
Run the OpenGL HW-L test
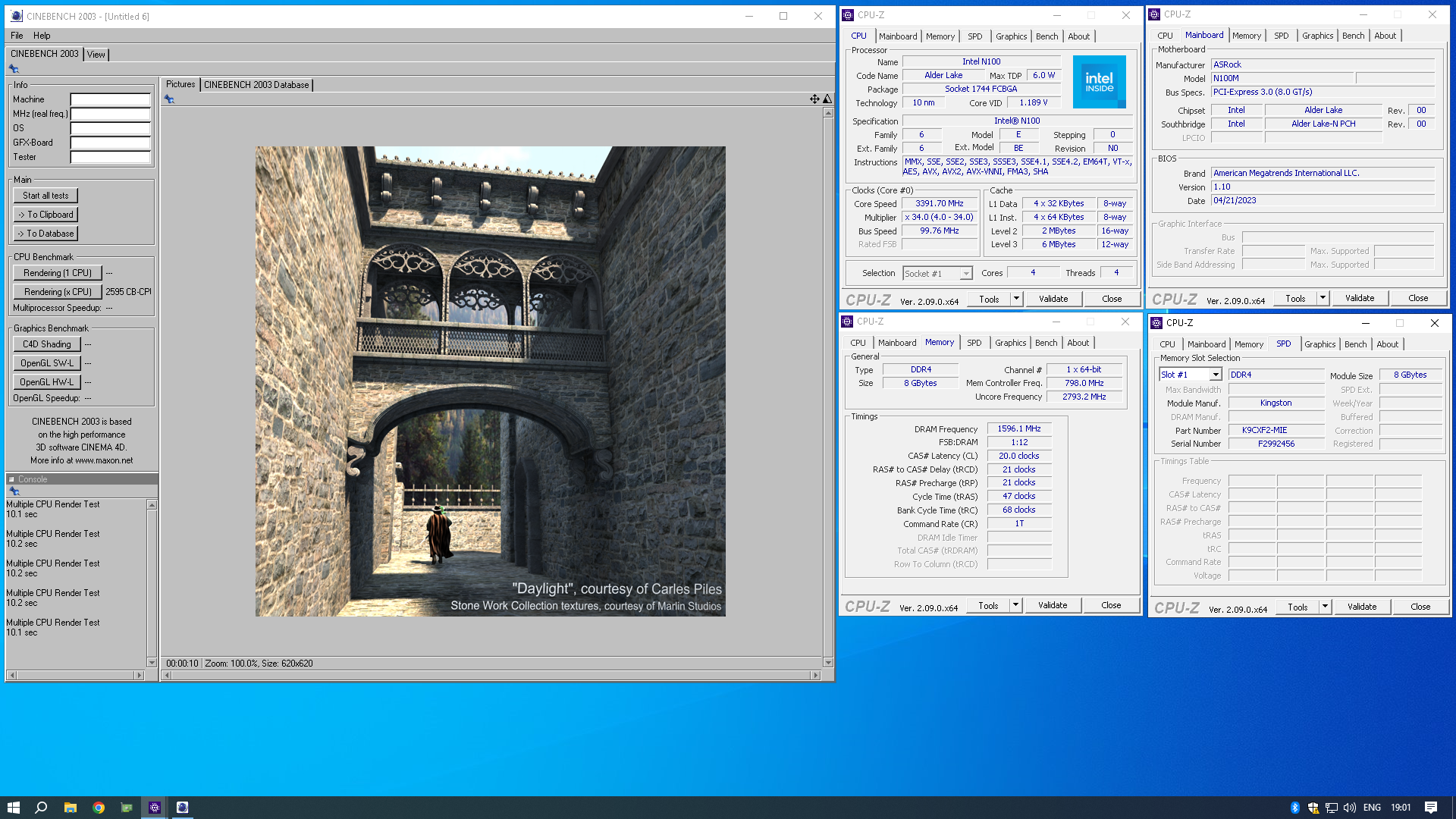[x=47, y=382]
